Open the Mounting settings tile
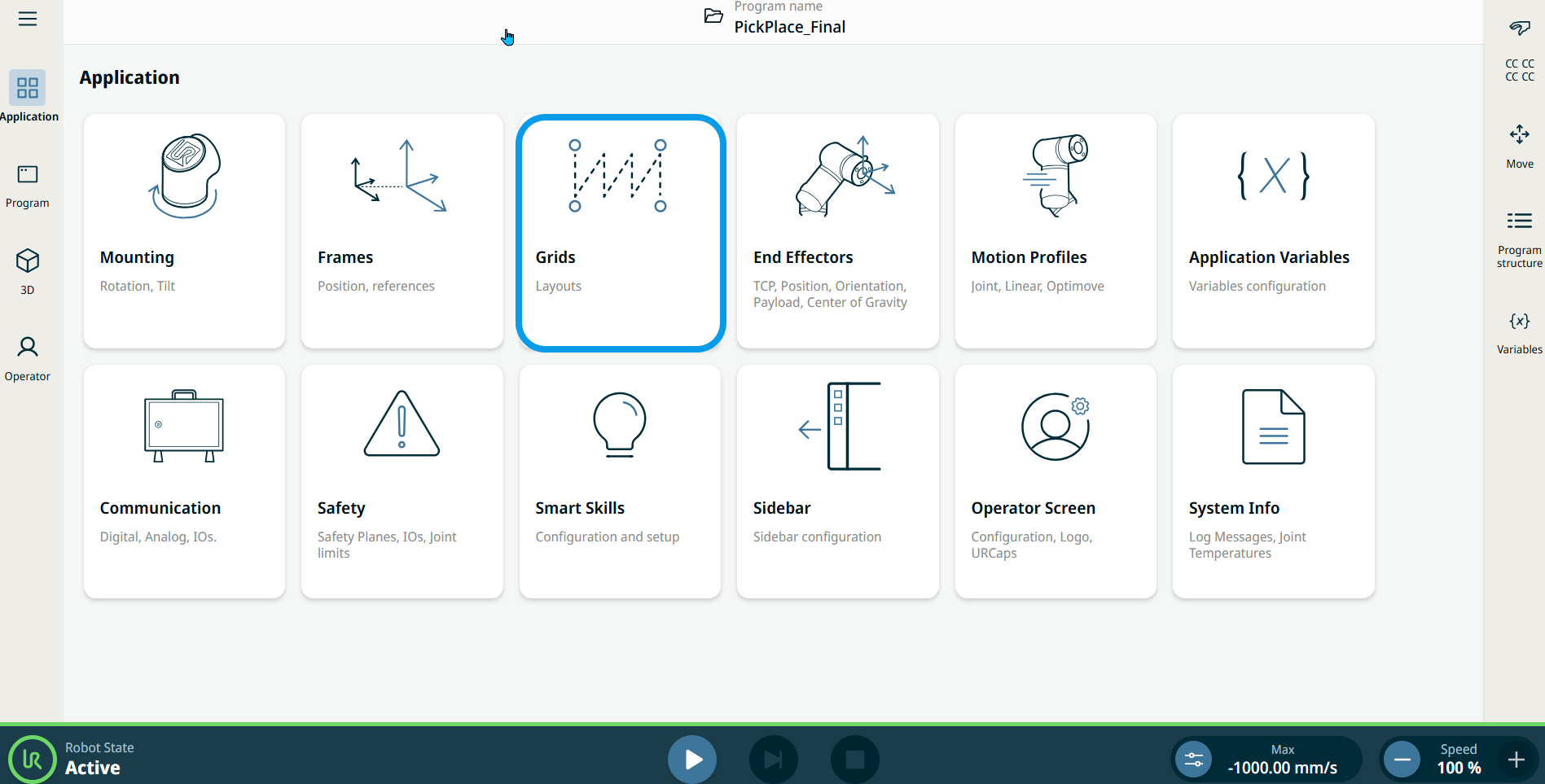Image resolution: width=1545 pixels, height=784 pixels. (184, 231)
